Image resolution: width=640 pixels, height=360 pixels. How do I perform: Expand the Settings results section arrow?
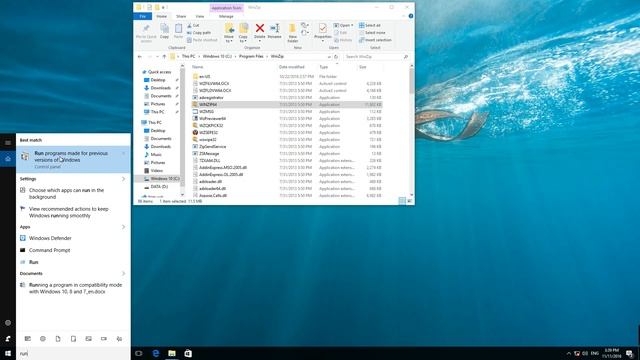pyautogui.click(x=123, y=179)
